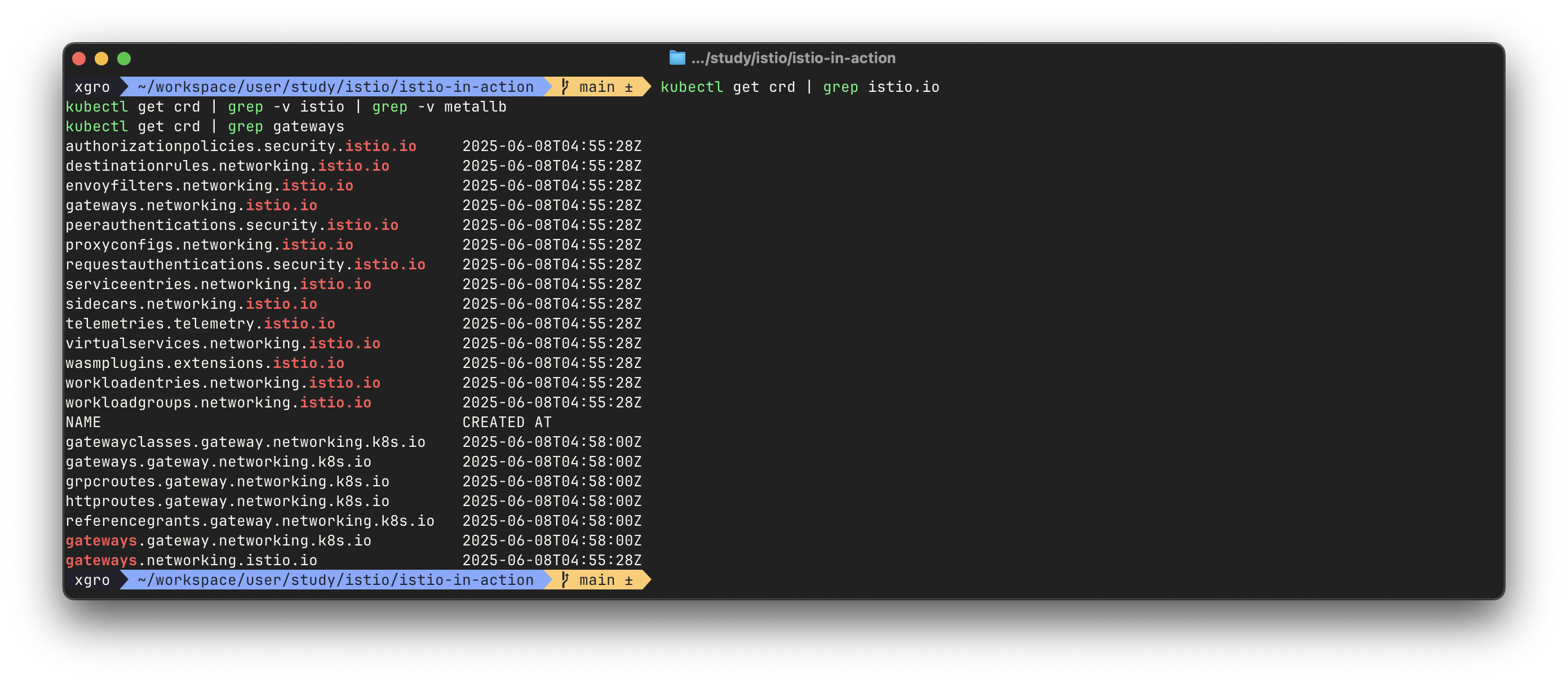Click 'xgro' in the top prompt line
Screen dimensions: 1568x683
click(x=92, y=87)
